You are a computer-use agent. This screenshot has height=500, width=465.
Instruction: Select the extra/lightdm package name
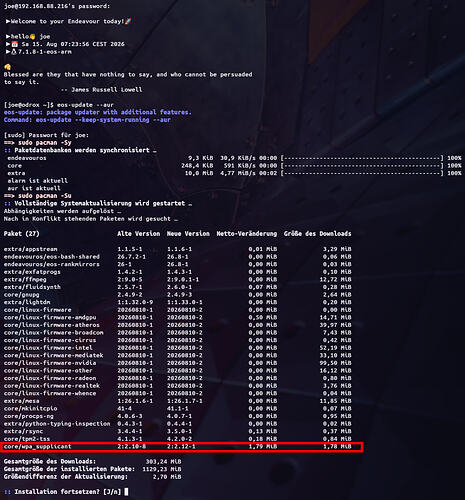tap(27, 302)
